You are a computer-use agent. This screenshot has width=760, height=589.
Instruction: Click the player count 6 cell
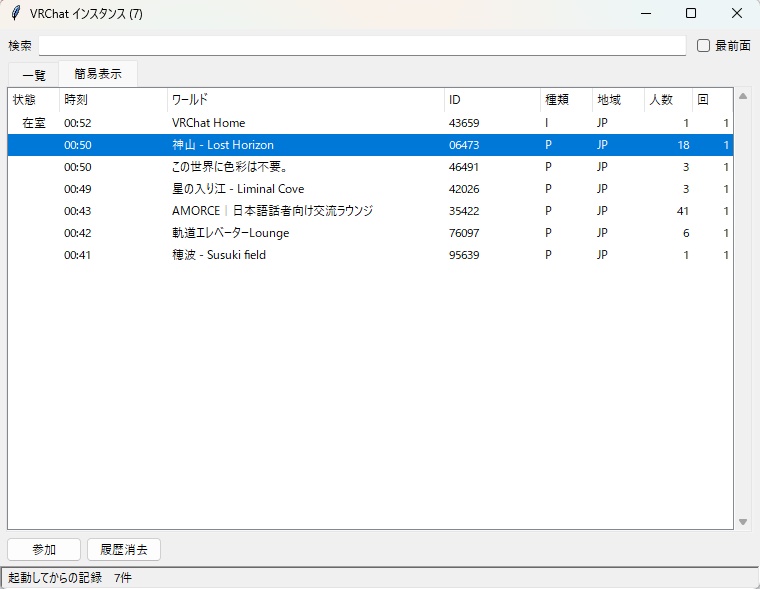click(x=686, y=233)
